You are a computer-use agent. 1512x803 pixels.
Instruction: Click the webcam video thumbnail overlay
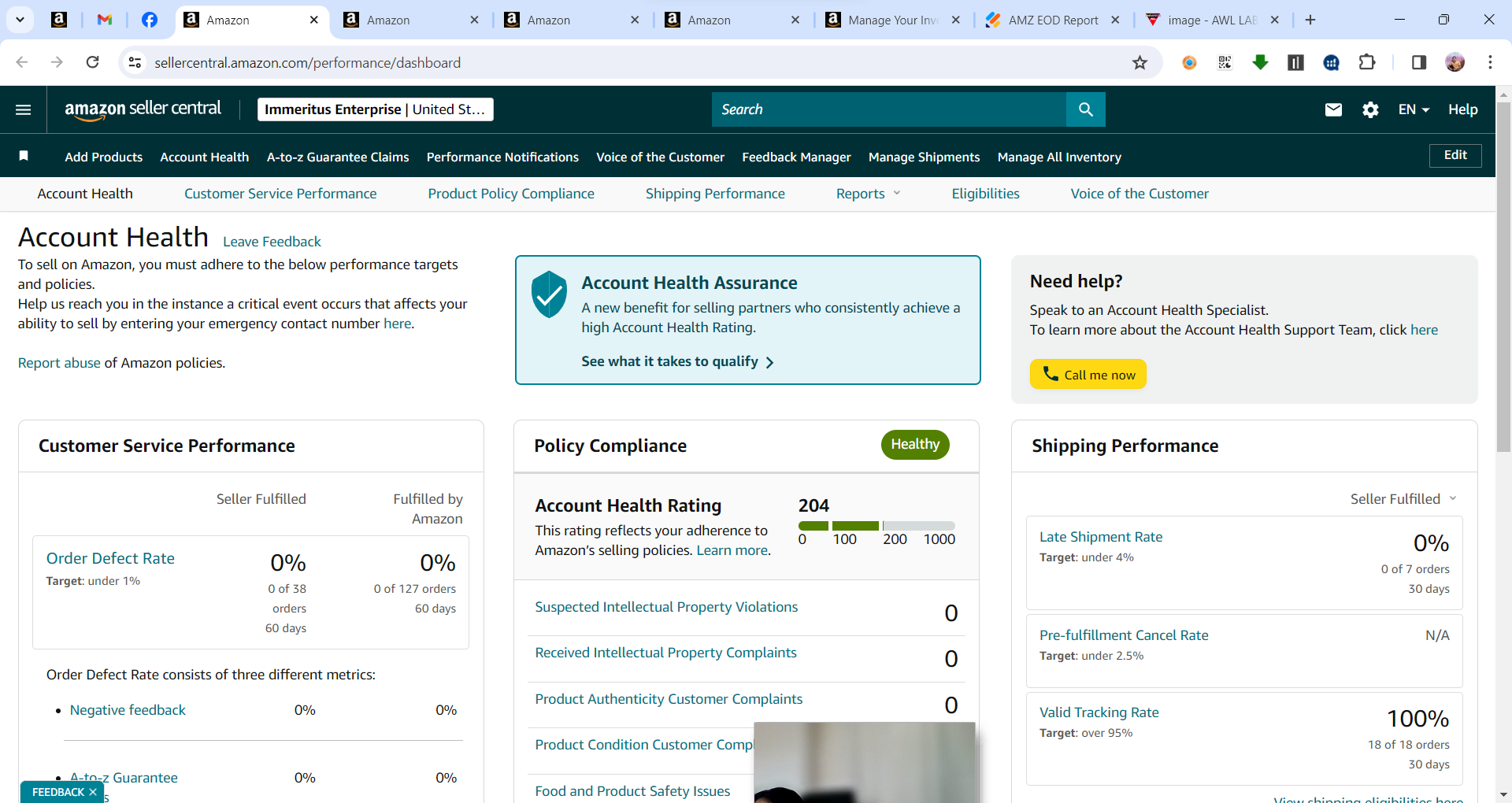(864, 762)
